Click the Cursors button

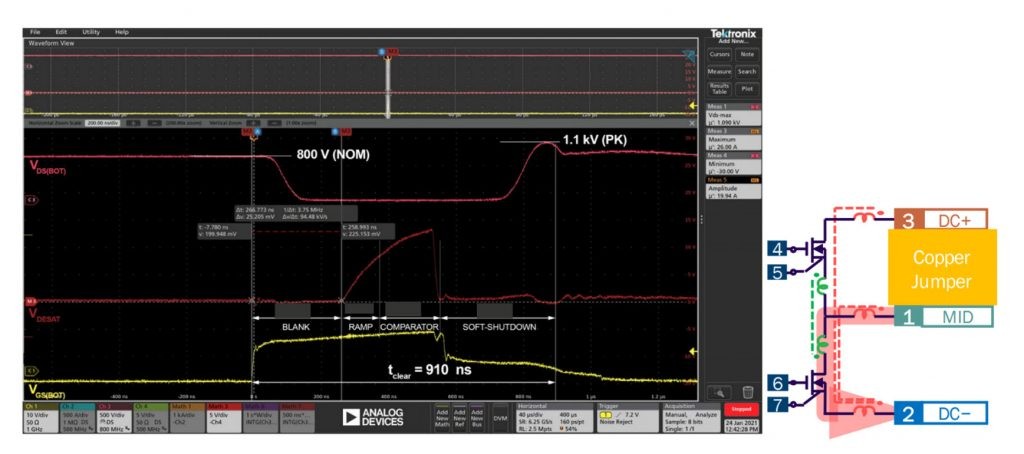pyautogui.click(x=720, y=54)
